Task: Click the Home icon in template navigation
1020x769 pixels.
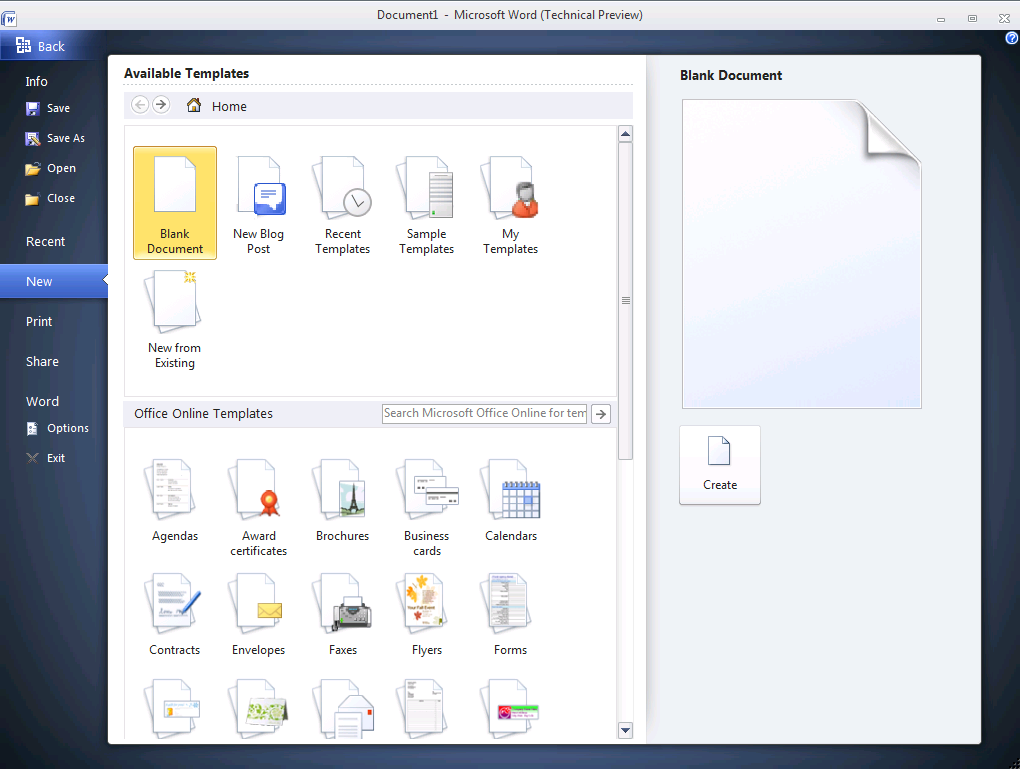Action: (194, 105)
